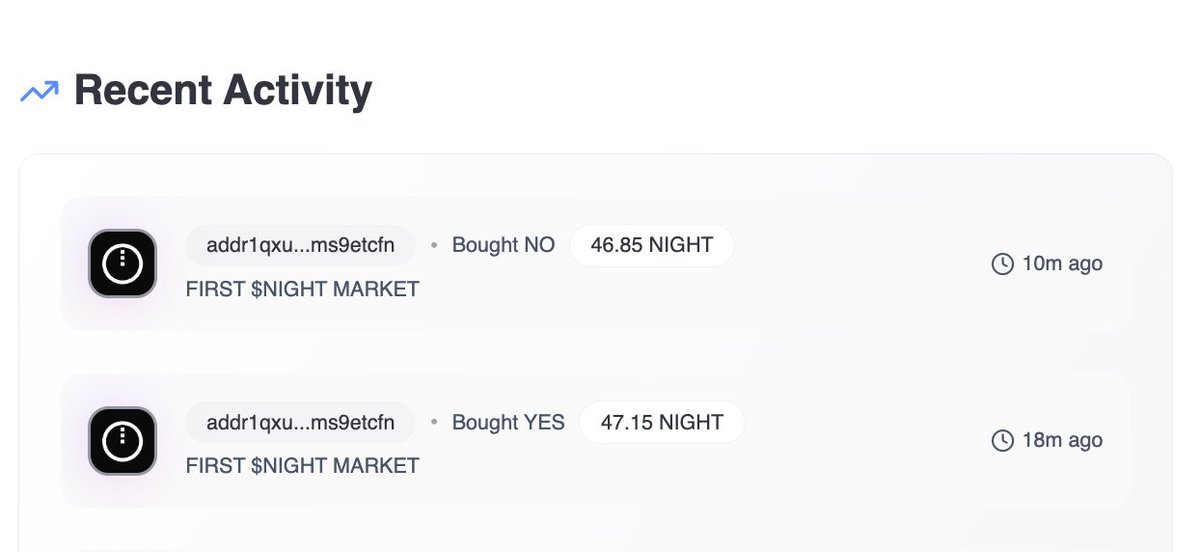Image resolution: width=1200 pixels, height=552 pixels.
Task: Click the 47.15 NIGHT amount badge
Action: pos(662,422)
